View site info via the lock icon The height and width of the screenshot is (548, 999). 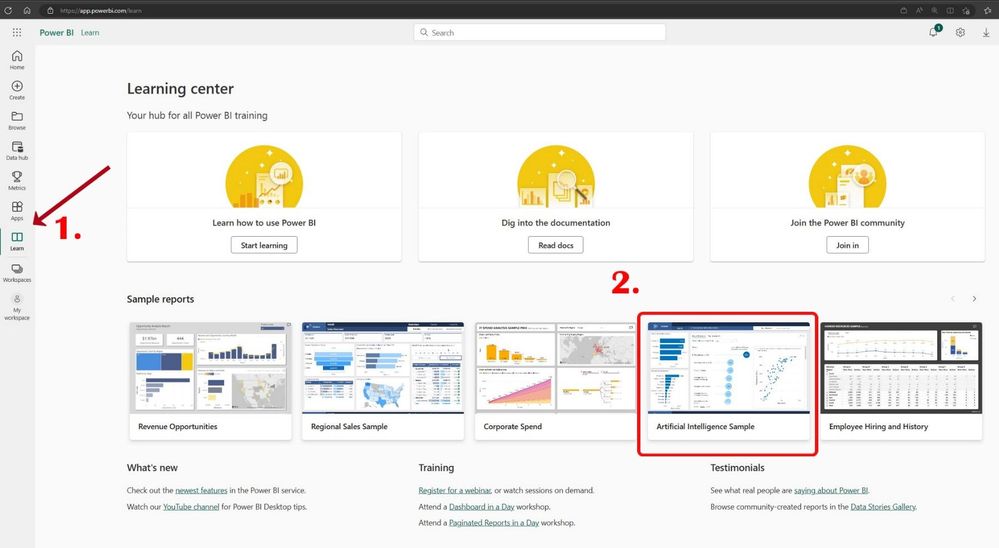click(x=50, y=10)
